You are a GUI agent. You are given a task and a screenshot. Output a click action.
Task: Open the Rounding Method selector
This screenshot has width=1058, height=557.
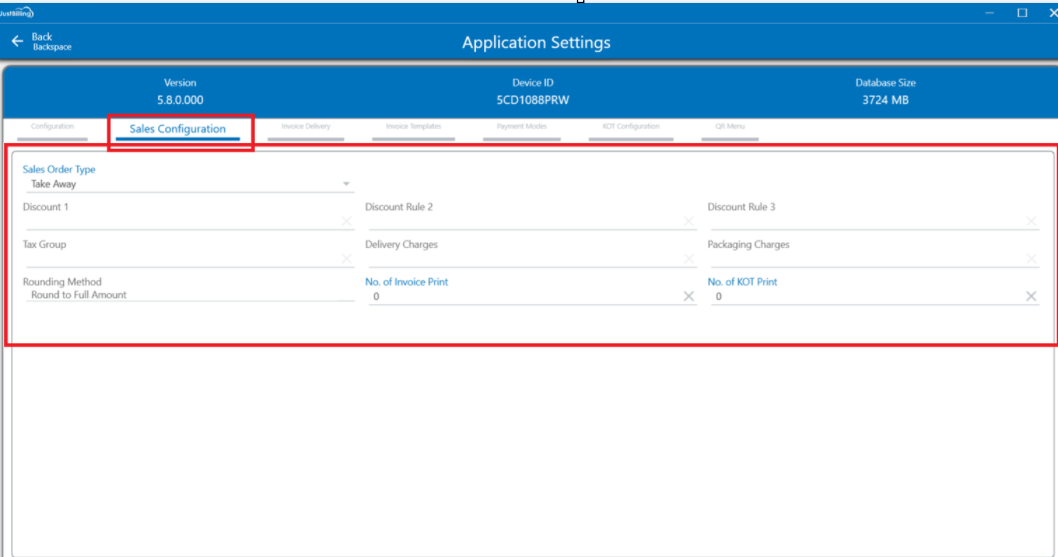tap(187, 295)
